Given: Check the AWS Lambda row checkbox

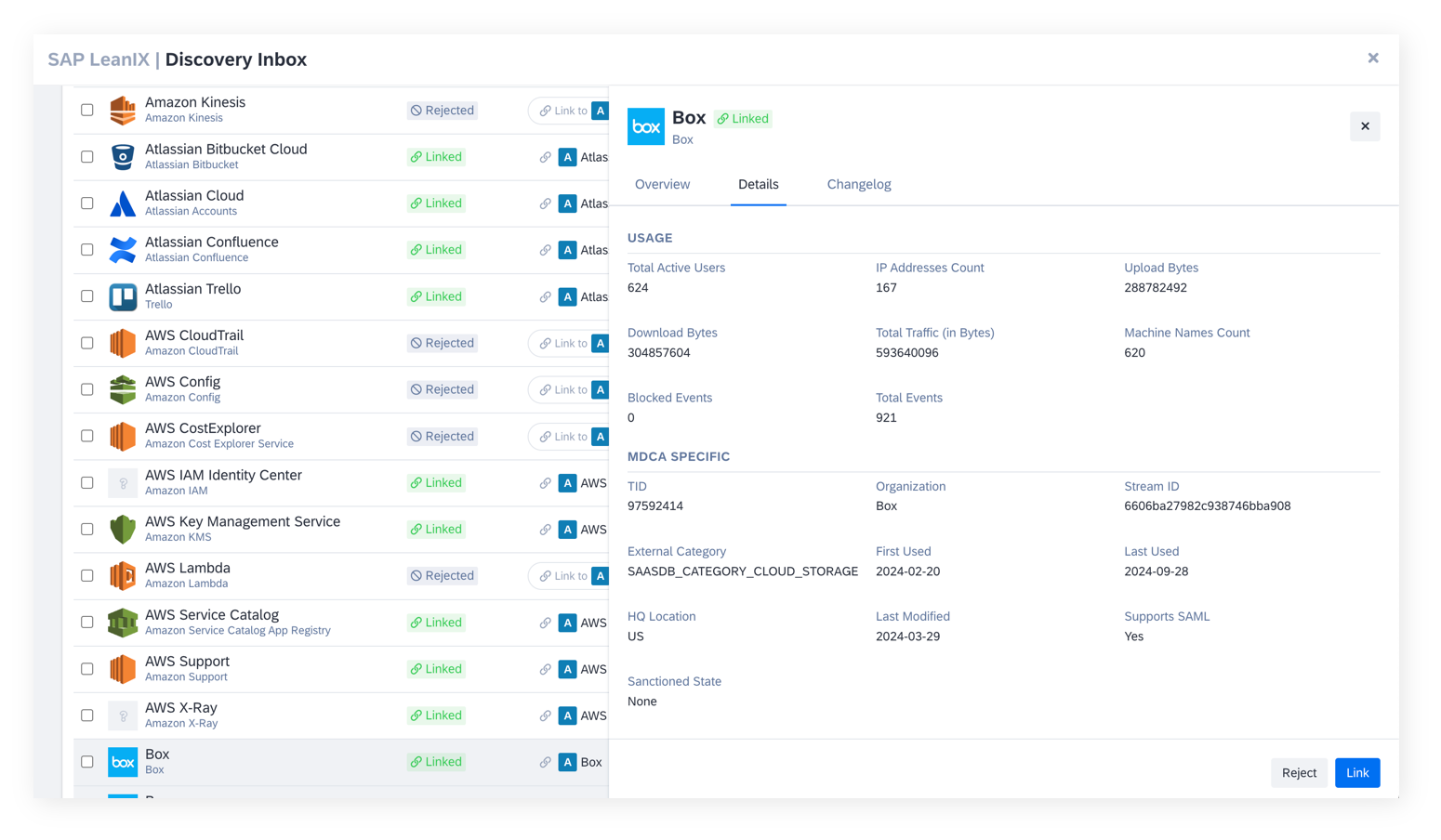Looking at the screenshot, I should click(87, 575).
